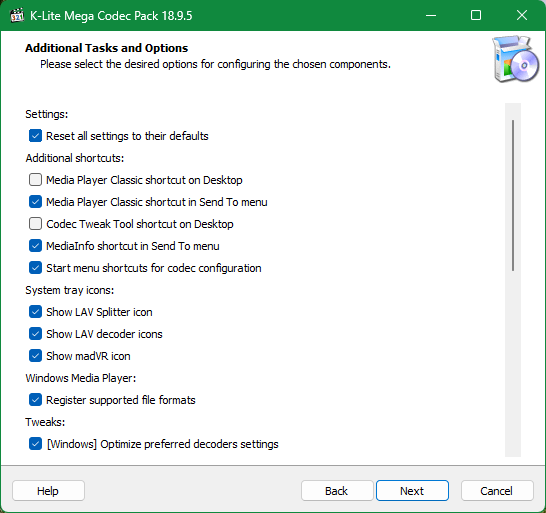Turn off Show madVR icon
Screen dimensions: 546x513
pos(35,356)
